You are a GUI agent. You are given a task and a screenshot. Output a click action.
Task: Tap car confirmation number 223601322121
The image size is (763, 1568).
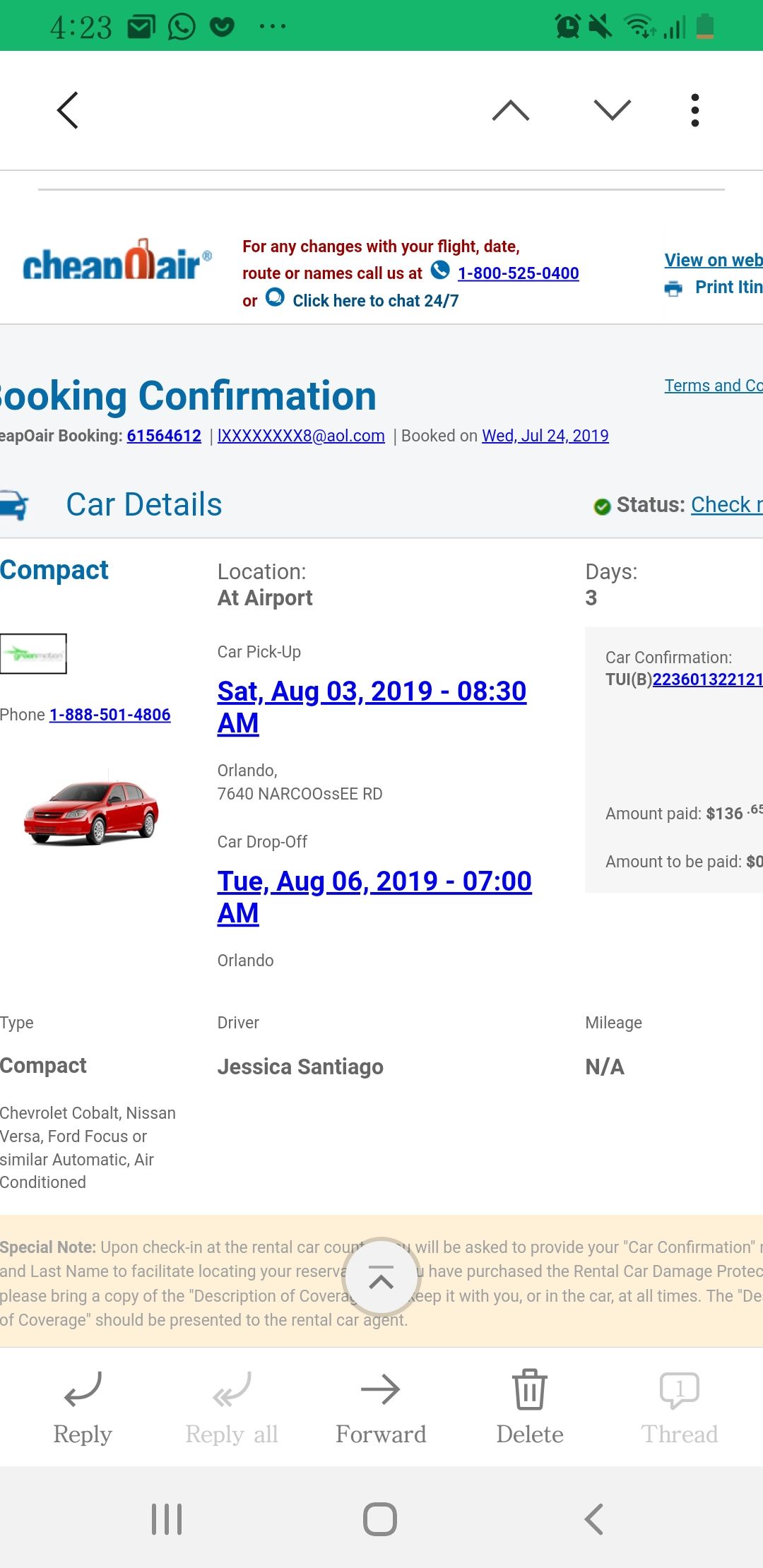707,679
